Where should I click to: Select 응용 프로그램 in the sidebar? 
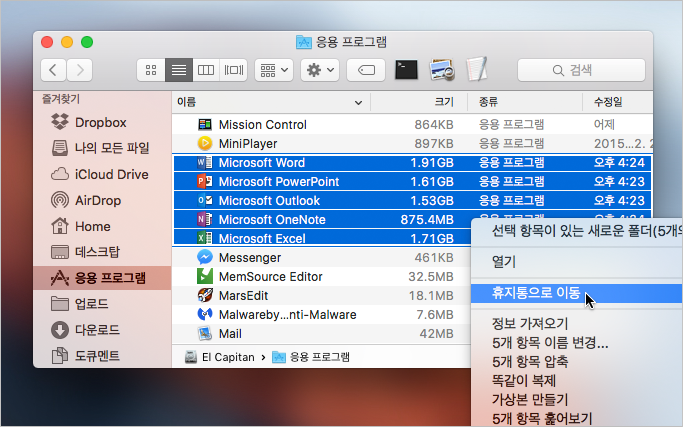point(102,278)
